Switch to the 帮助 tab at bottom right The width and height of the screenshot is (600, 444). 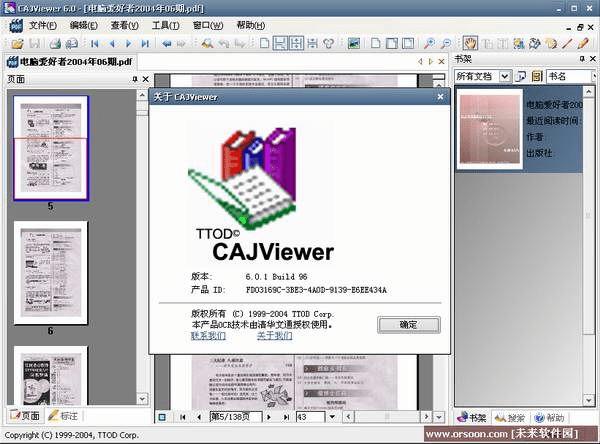click(549, 418)
